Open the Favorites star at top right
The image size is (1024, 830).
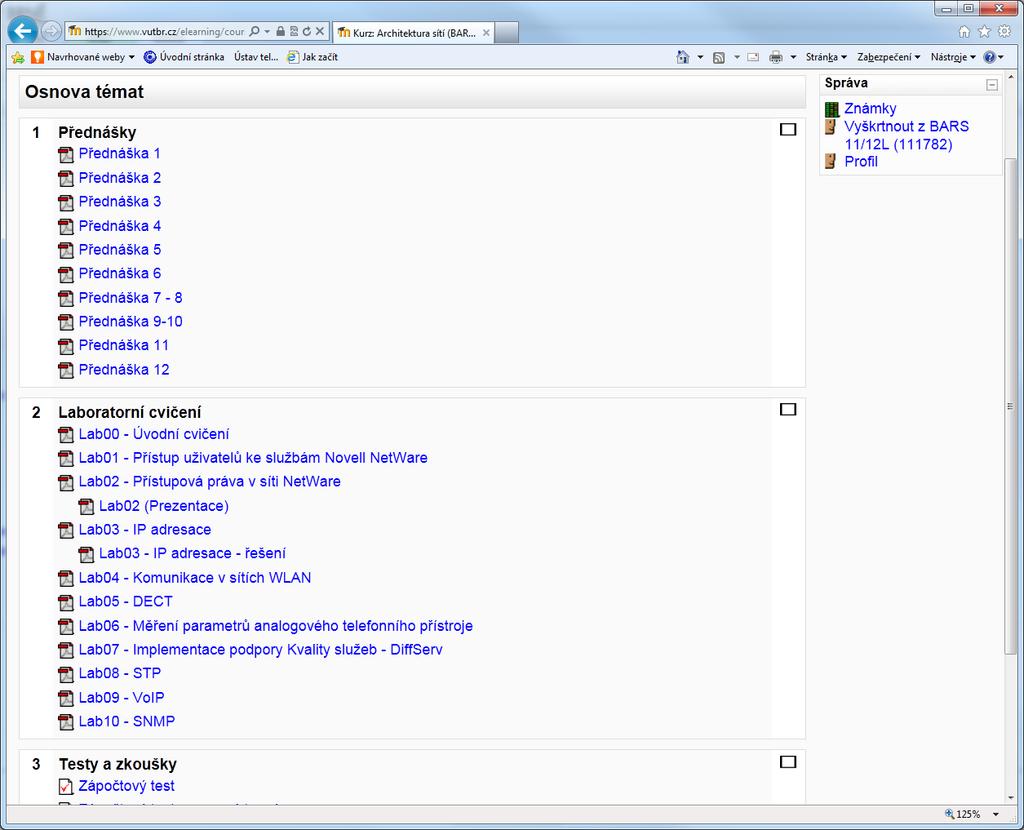(x=984, y=31)
